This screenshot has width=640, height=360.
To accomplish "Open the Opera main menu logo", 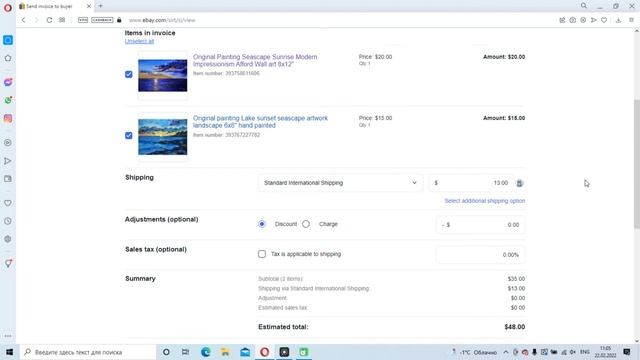I will 8,8.
